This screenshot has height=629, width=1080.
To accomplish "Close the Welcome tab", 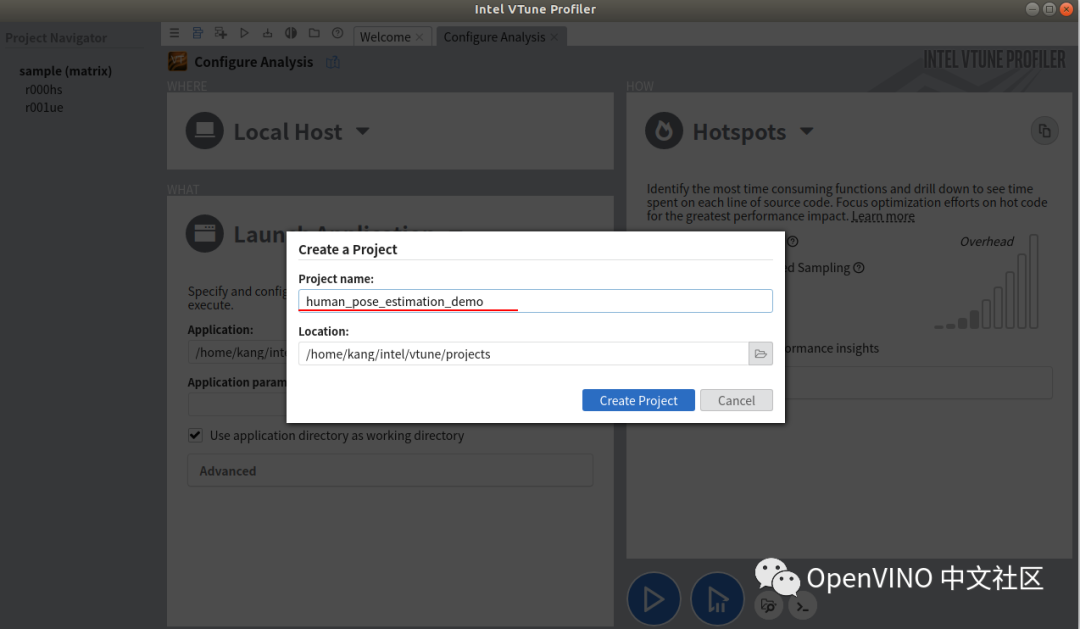I will (x=419, y=37).
